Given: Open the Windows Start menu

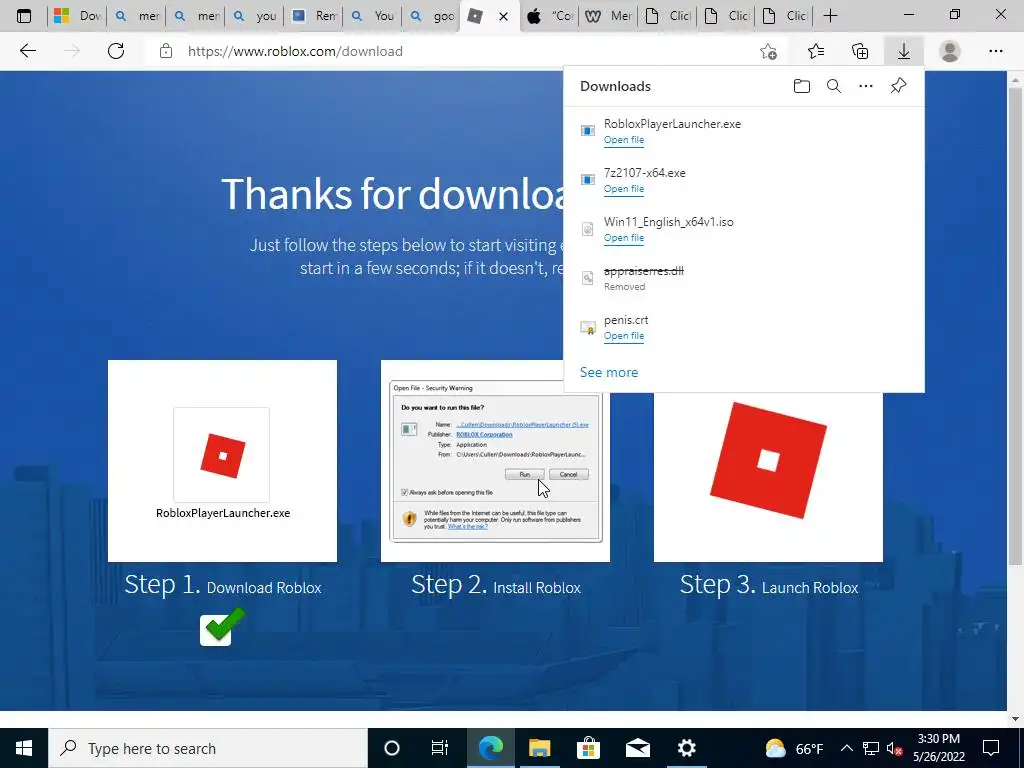Looking at the screenshot, I should 24,748.
